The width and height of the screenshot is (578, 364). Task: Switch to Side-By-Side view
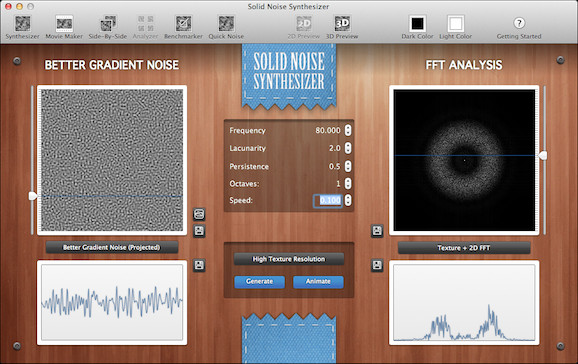[108, 27]
